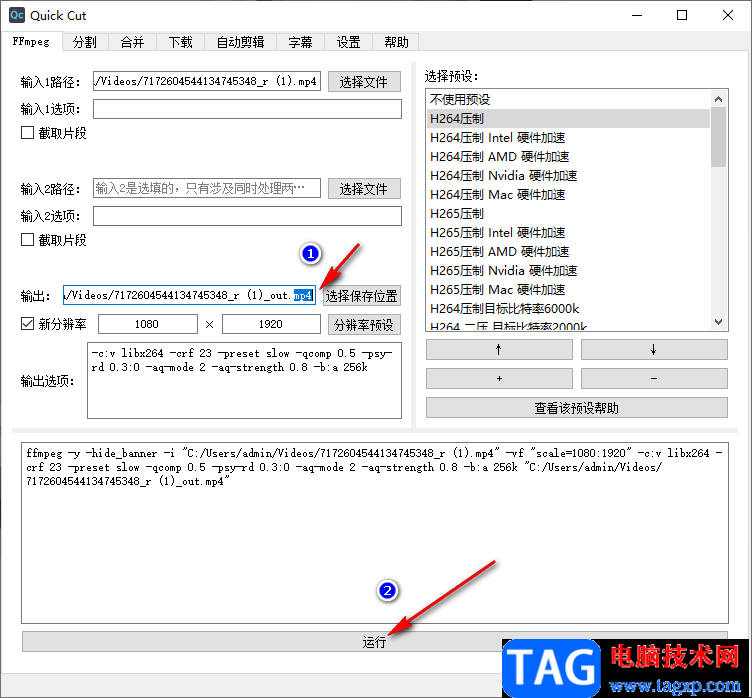
Task: Maximize the Quick Cut window
Action: (x=682, y=15)
